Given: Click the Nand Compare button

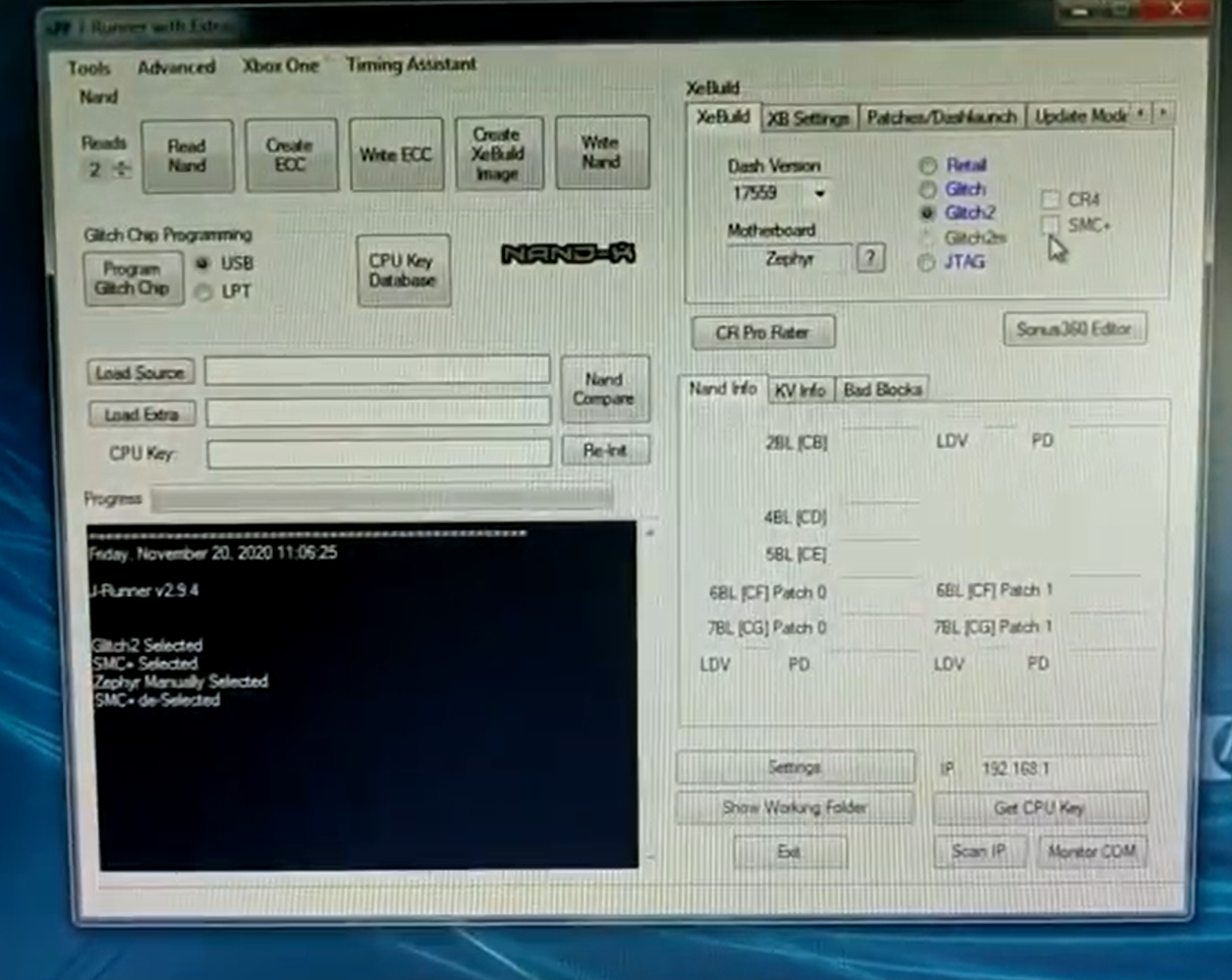Looking at the screenshot, I should point(604,389).
